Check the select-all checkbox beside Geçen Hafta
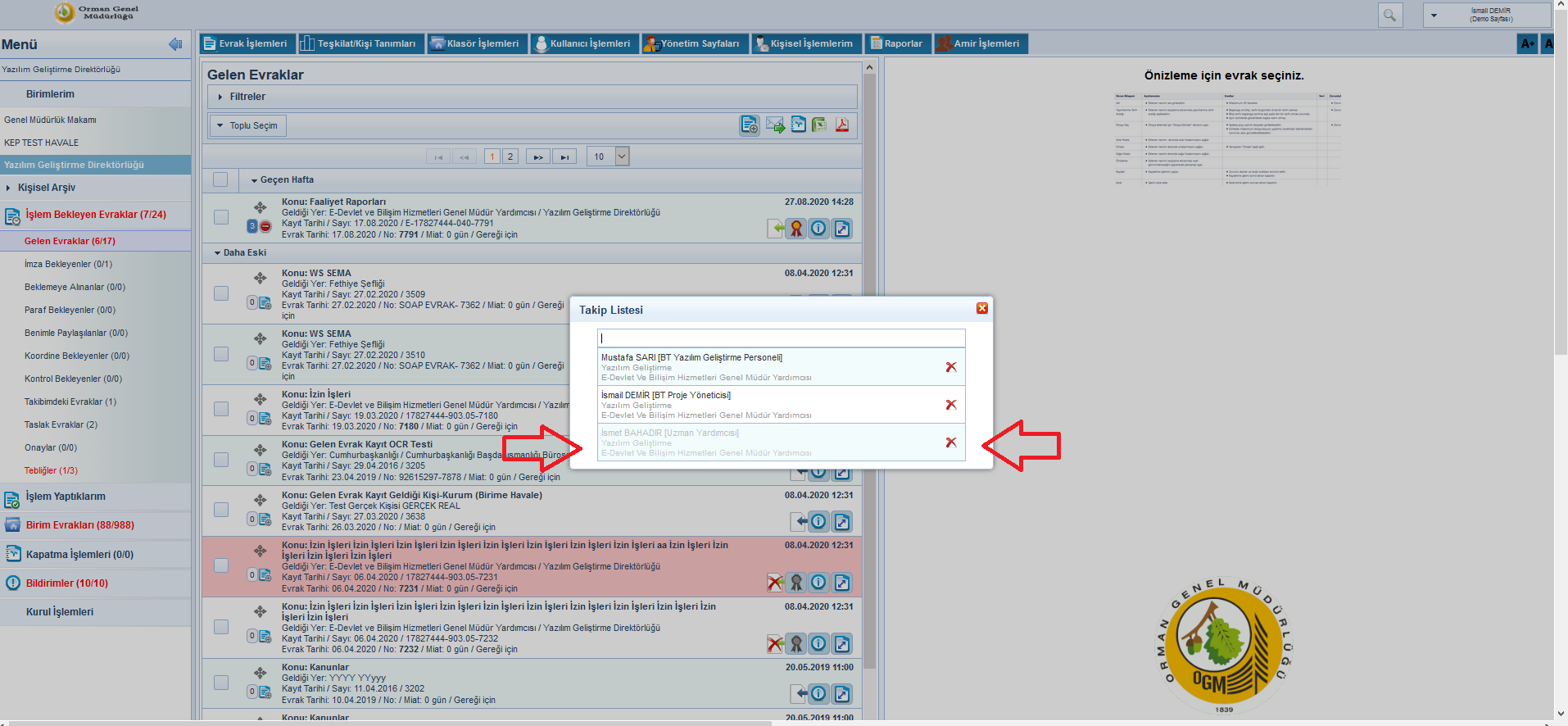Screen dimensions: 1568x726 [x=220, y=179]
